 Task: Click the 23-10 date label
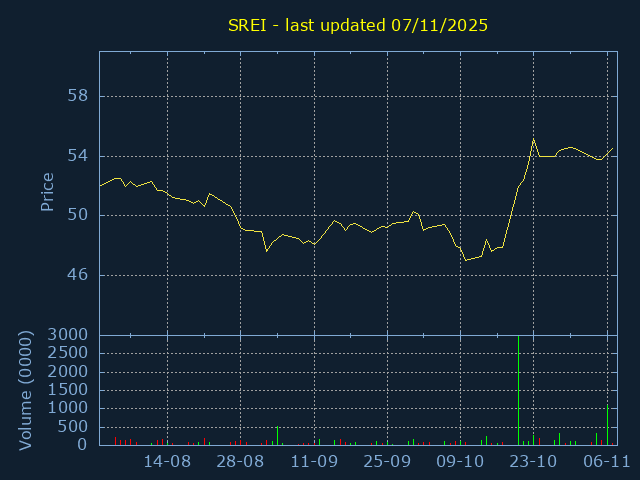click(533, 462)
